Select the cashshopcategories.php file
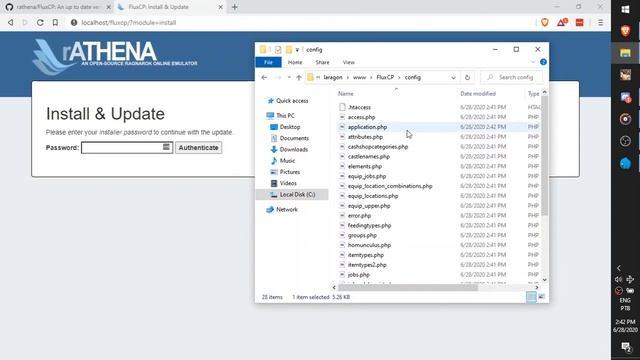 [378, 147]
